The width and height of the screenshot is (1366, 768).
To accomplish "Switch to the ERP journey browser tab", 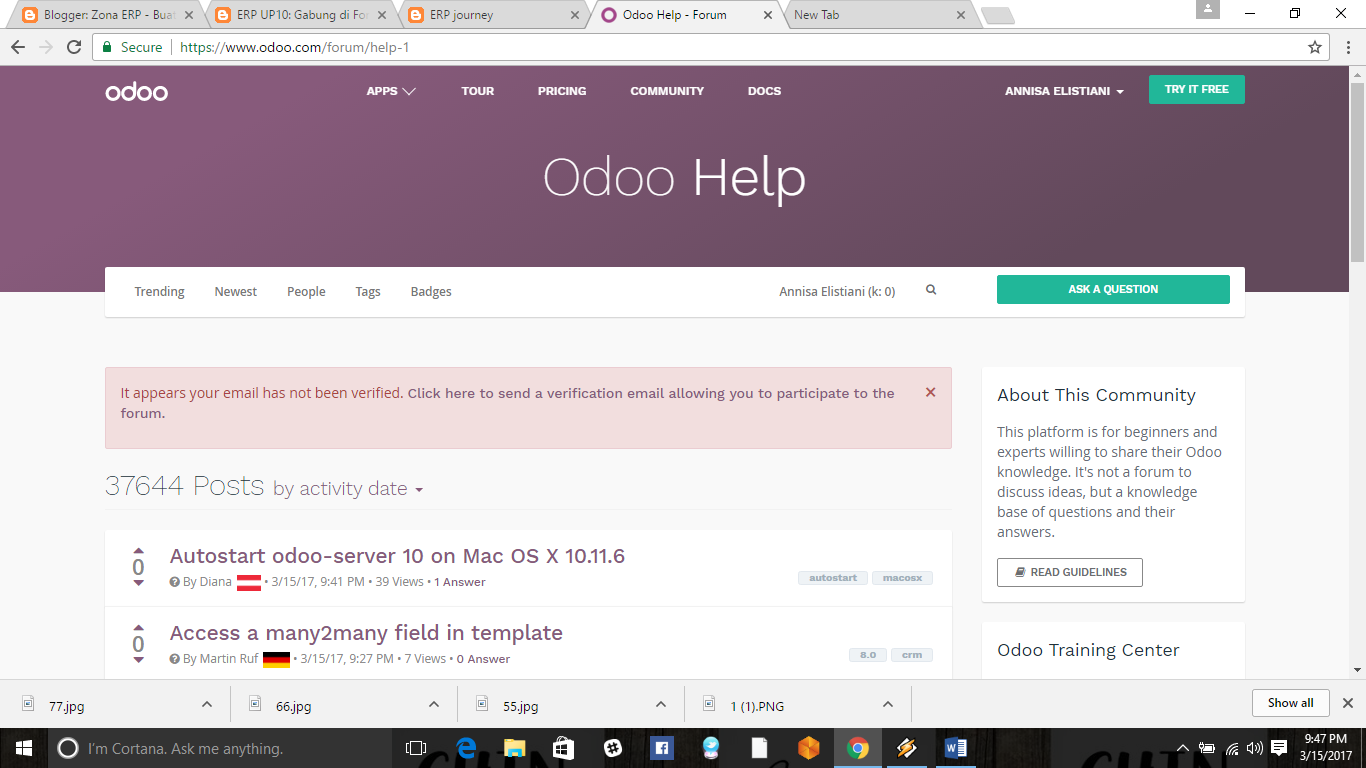I will (x=494, y=15).
